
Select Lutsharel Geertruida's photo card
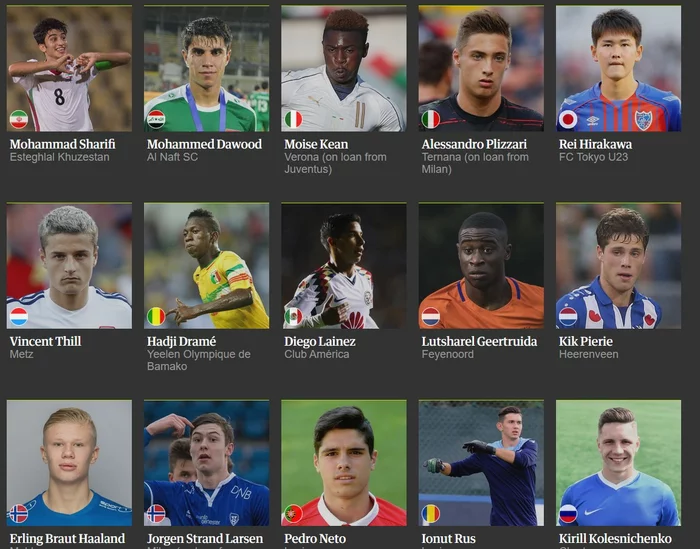pos(481,266)
